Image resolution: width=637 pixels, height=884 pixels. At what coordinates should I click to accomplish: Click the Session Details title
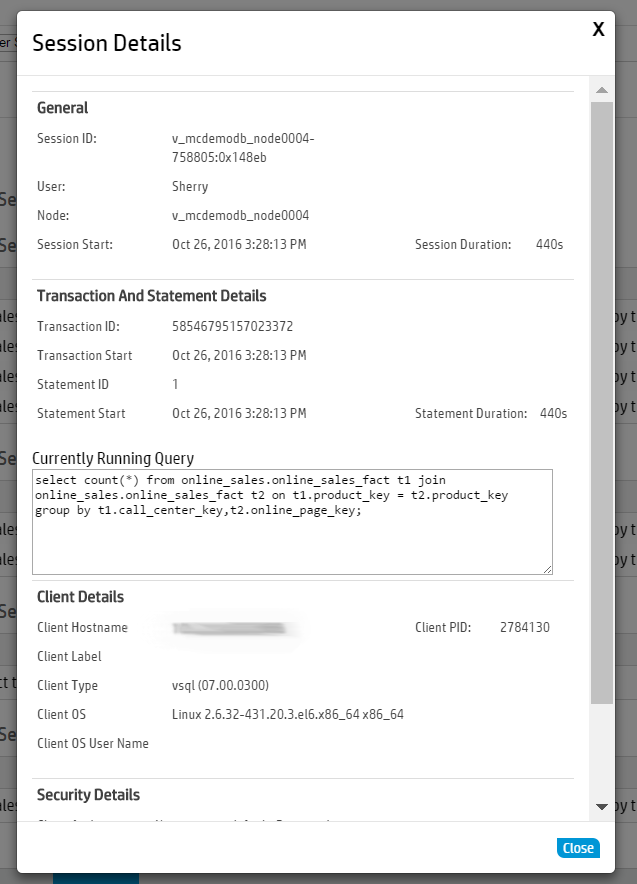coord(107,43)
